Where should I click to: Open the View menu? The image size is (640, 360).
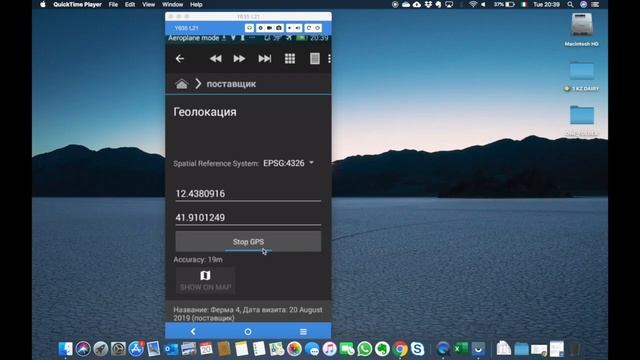[148, 4]
